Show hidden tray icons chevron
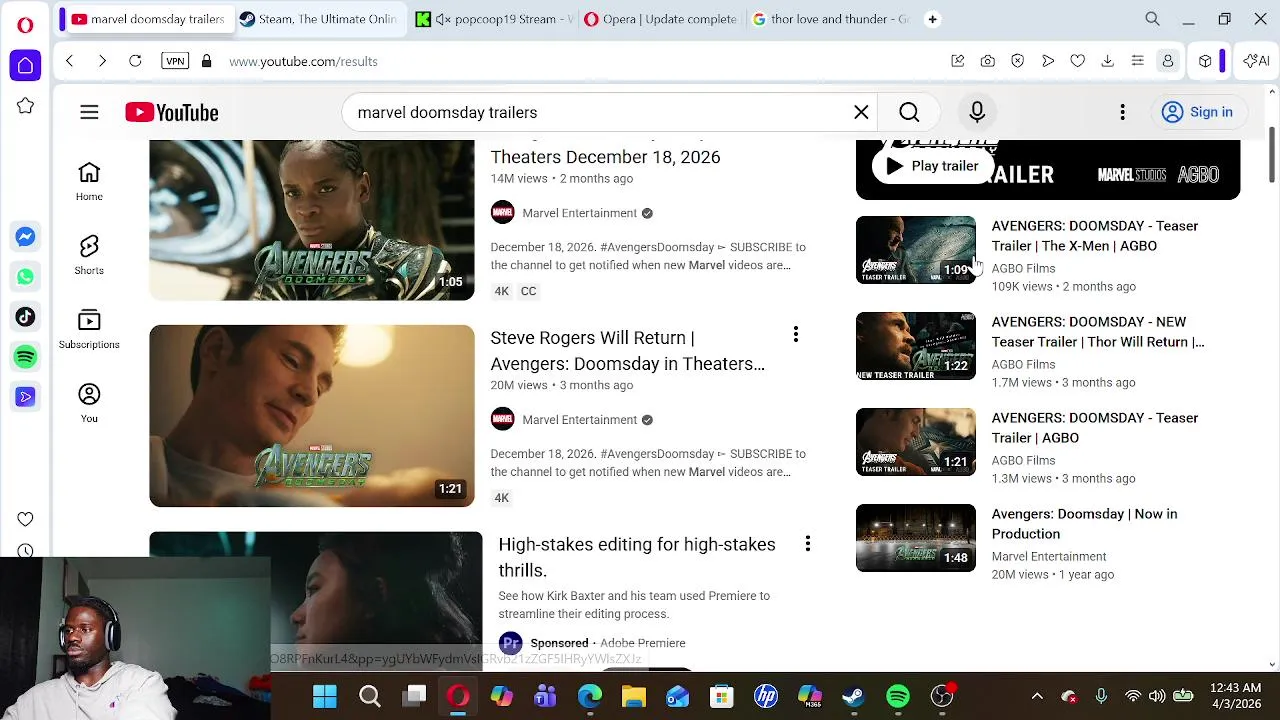Viewport: 1280px width, 720px height. pos(1037,696)
